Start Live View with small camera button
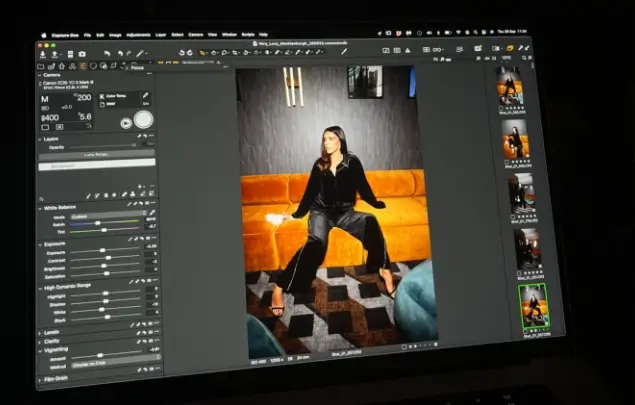The image size is (635, 405). pyautogui.click(x=126, y=123)
